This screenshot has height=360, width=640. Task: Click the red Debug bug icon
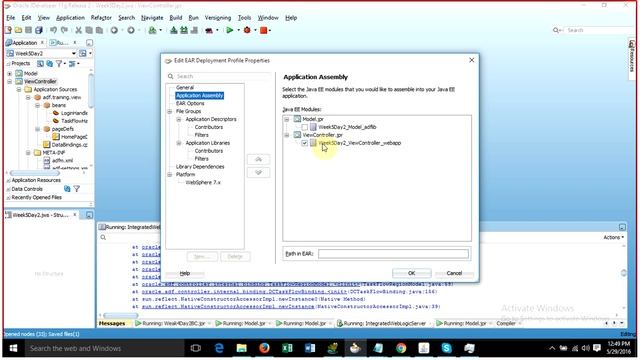[247, 30]
